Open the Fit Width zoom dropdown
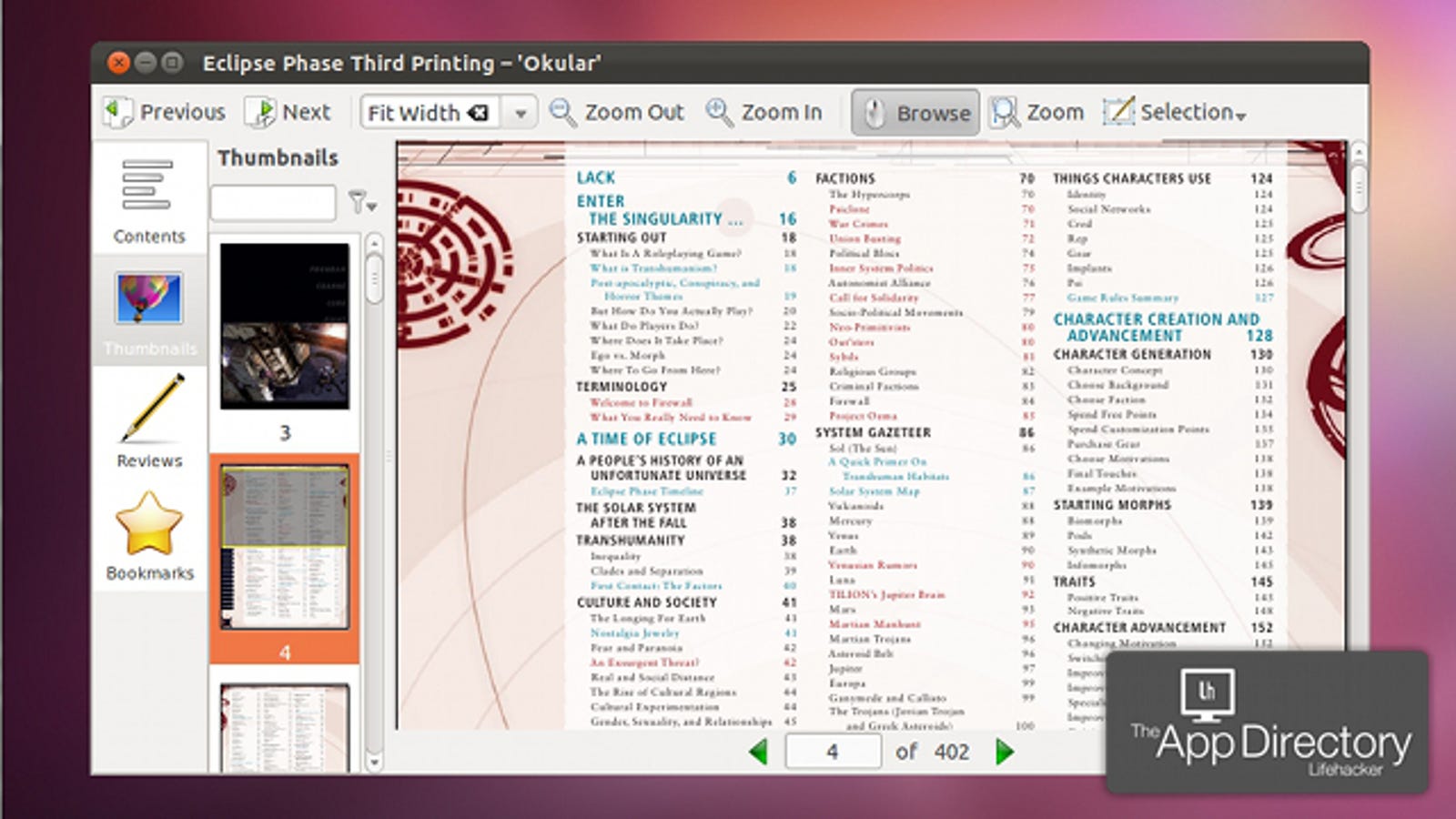This screenshot has width=1456, height=819. point(521,114)
